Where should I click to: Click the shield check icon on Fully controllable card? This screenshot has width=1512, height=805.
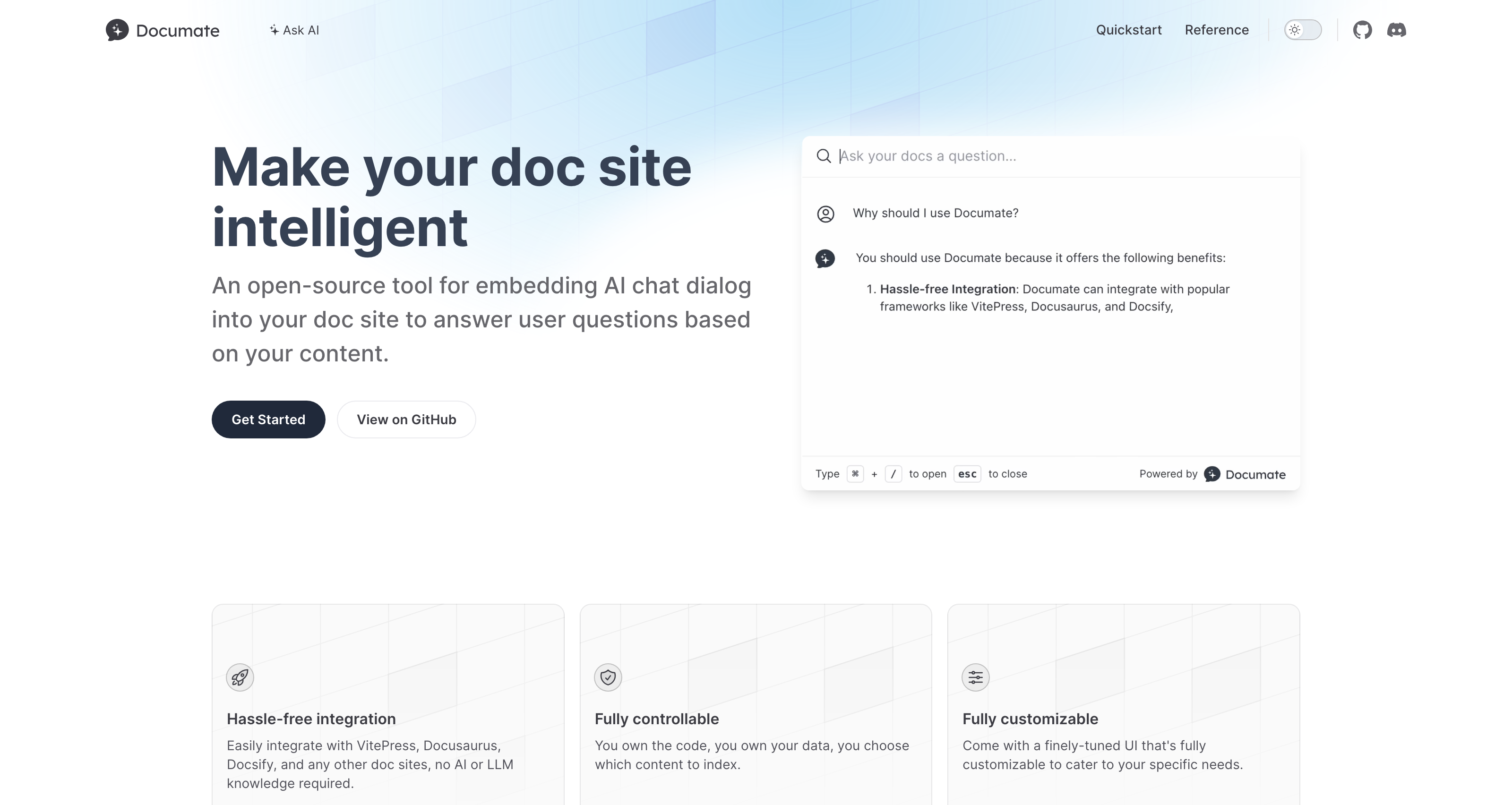[608, 677]
